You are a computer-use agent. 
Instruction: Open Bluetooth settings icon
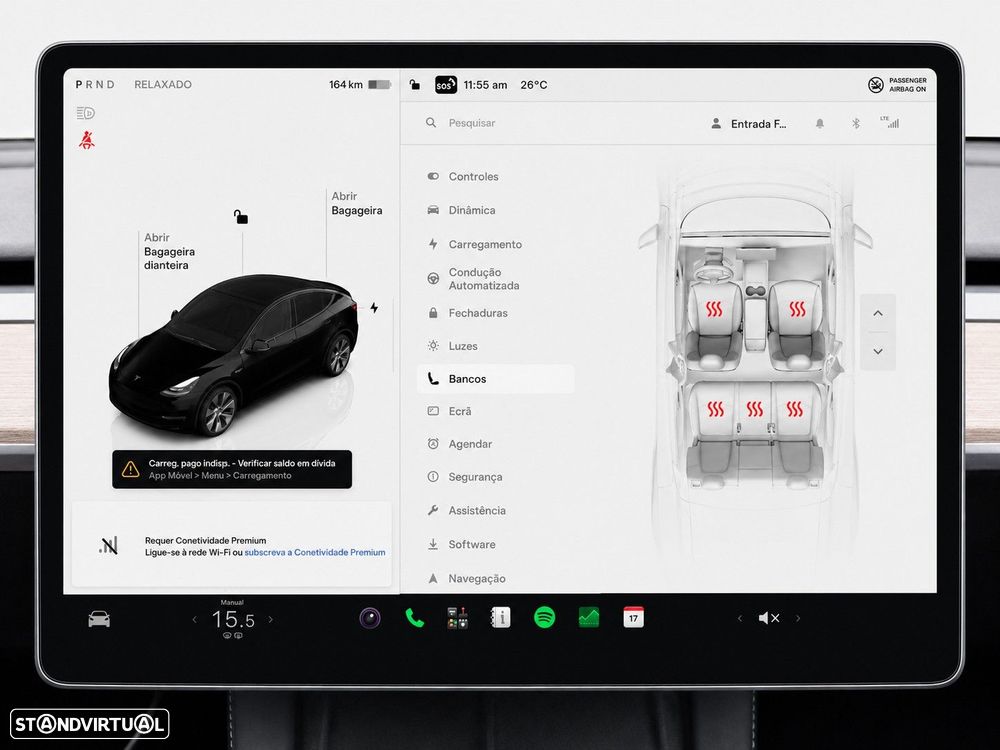coord(856,124)
